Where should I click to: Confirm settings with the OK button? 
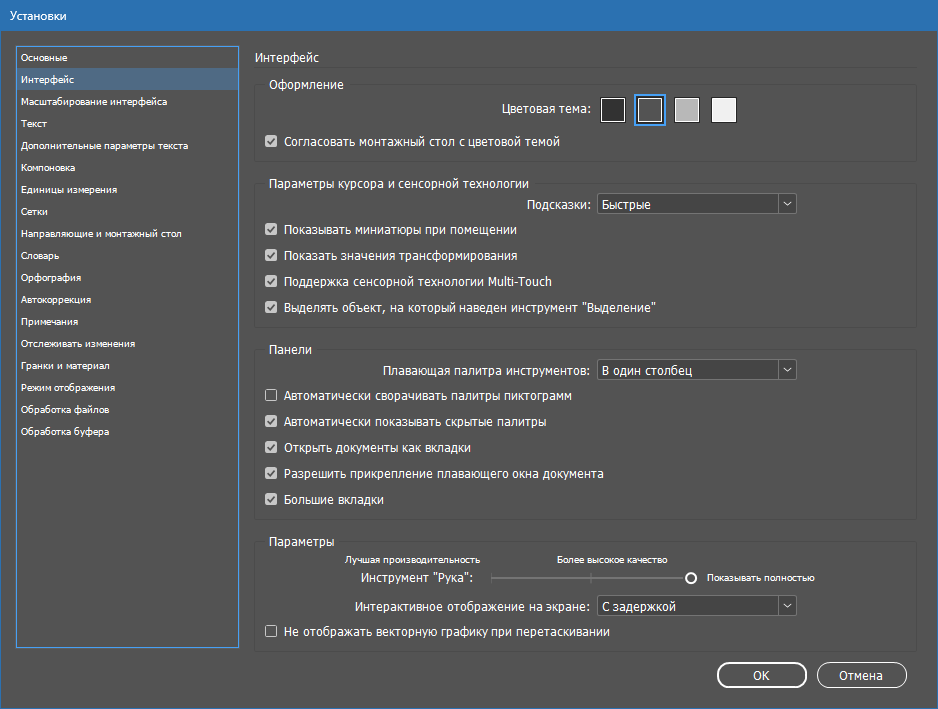click(762, 675)
